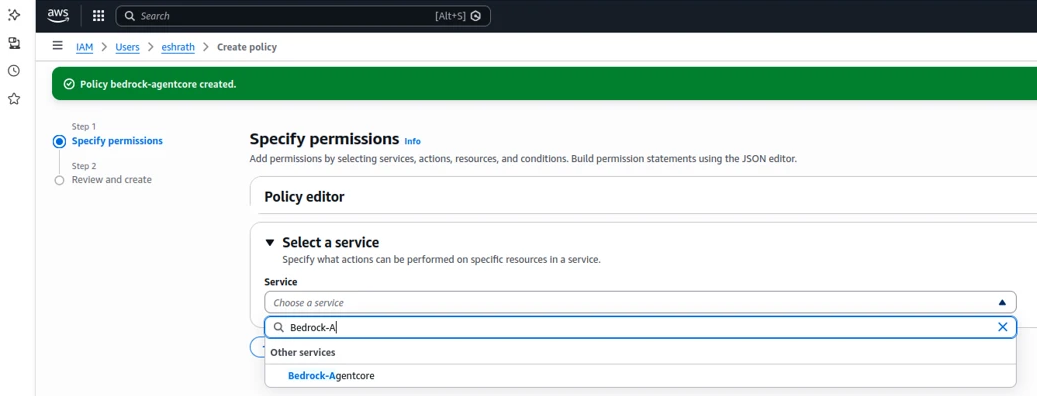Open the Info link beside Specify permissions
1037x396 pixels.
[413, 141]
